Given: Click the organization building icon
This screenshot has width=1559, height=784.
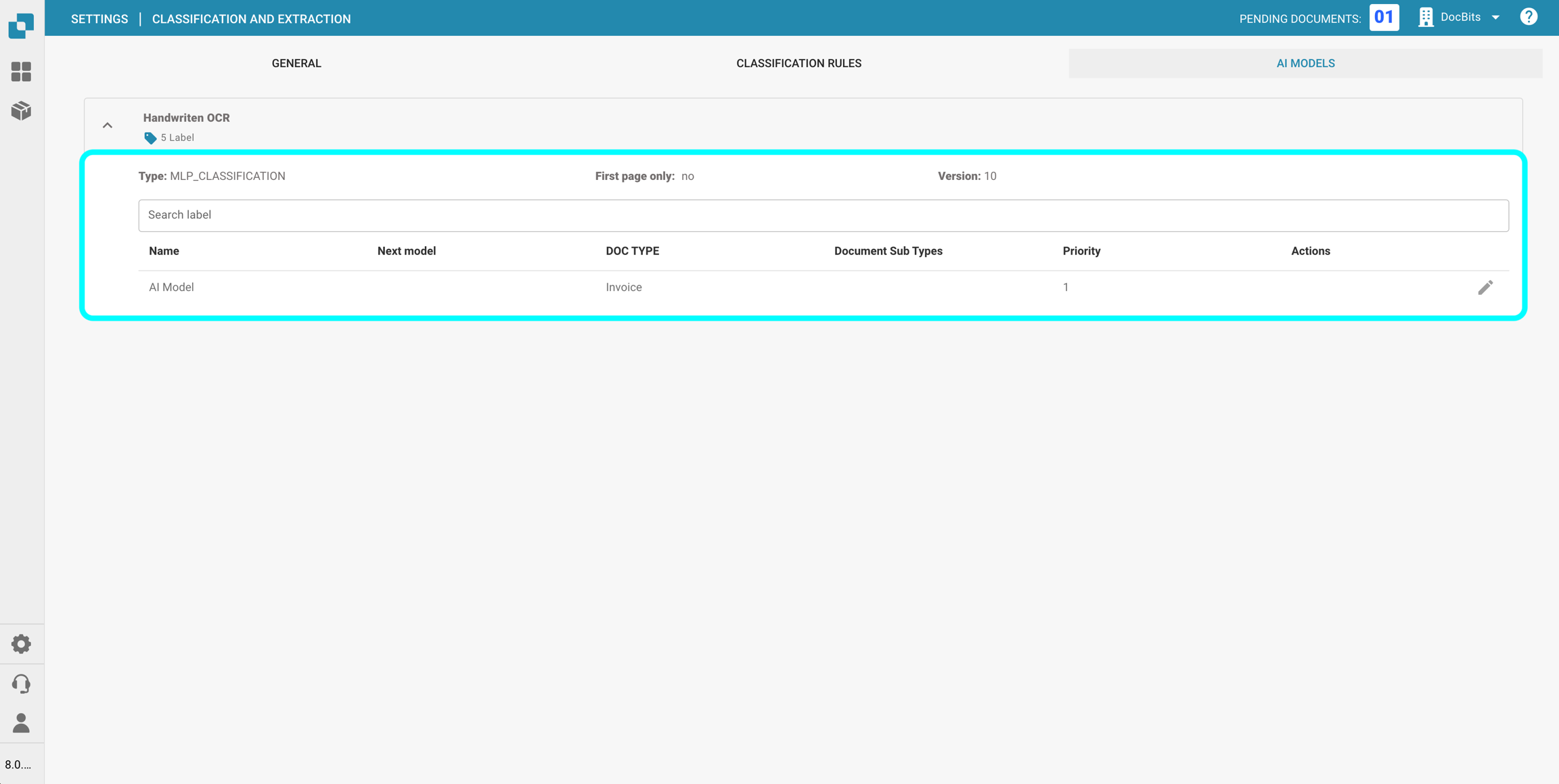Looking at the screenshot, I should pos(1426,18).
